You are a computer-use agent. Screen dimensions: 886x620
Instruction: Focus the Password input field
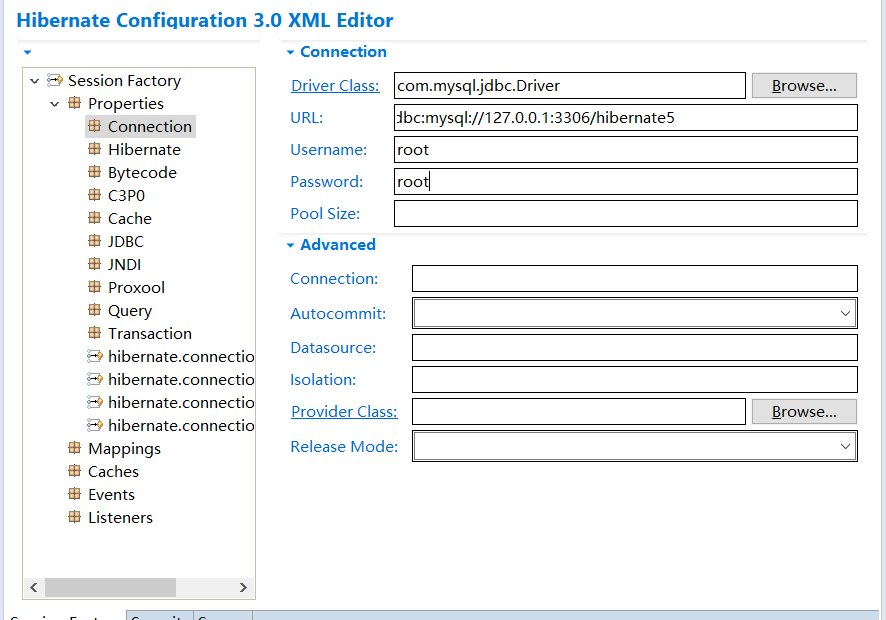[626, 181]
